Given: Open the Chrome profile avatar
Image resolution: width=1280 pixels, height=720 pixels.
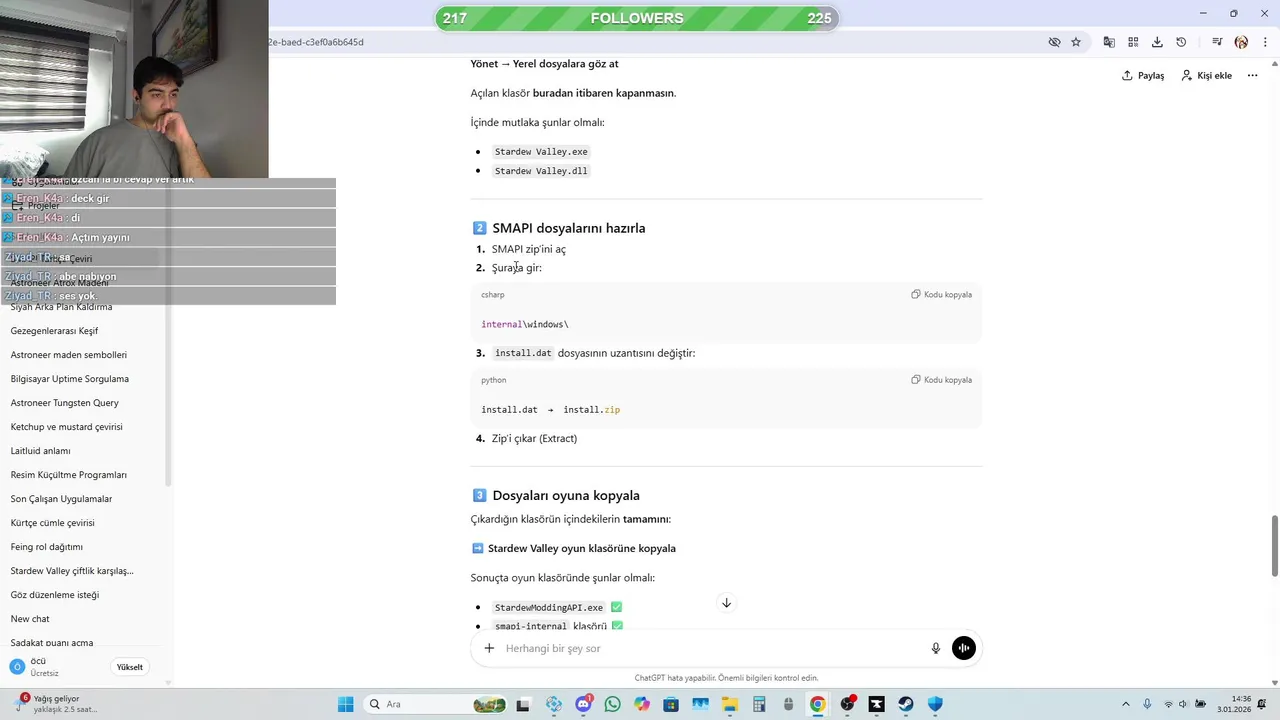Looking at the screenshot, I should click(1241, 42).
